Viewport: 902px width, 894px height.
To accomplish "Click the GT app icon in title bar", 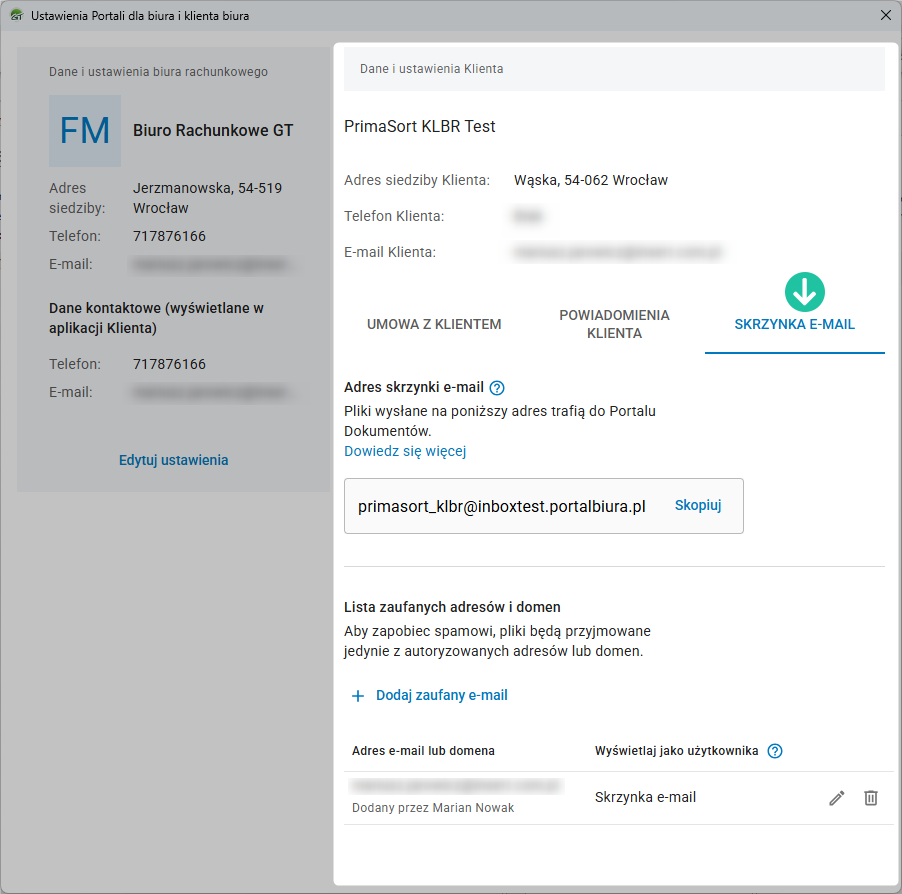I will (x=16, y=16).
